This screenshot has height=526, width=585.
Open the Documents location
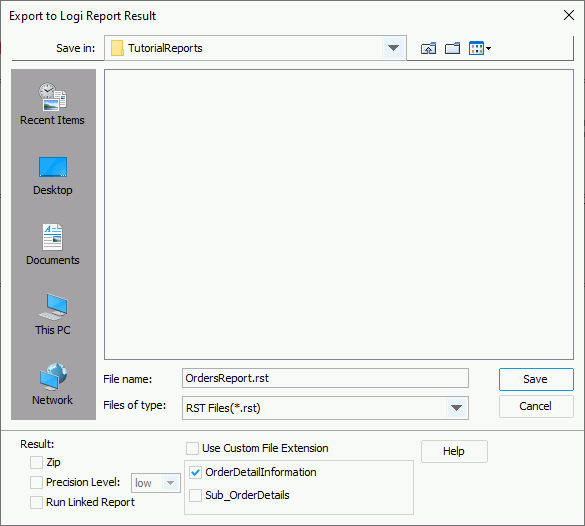click(53, 245)
